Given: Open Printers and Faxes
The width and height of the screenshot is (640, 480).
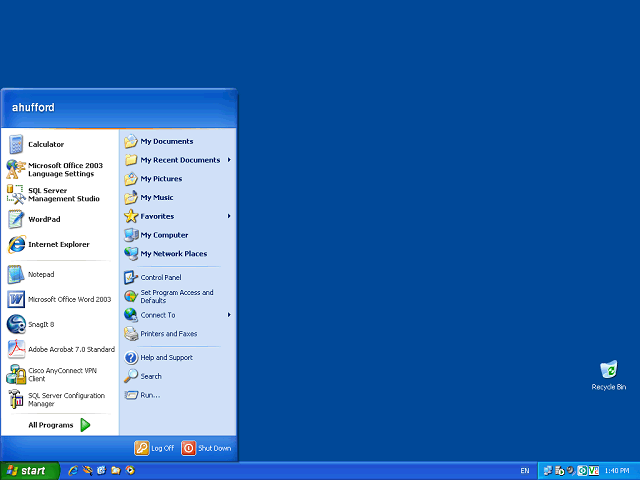Looking at the screenshot, I should pos(178,334).
